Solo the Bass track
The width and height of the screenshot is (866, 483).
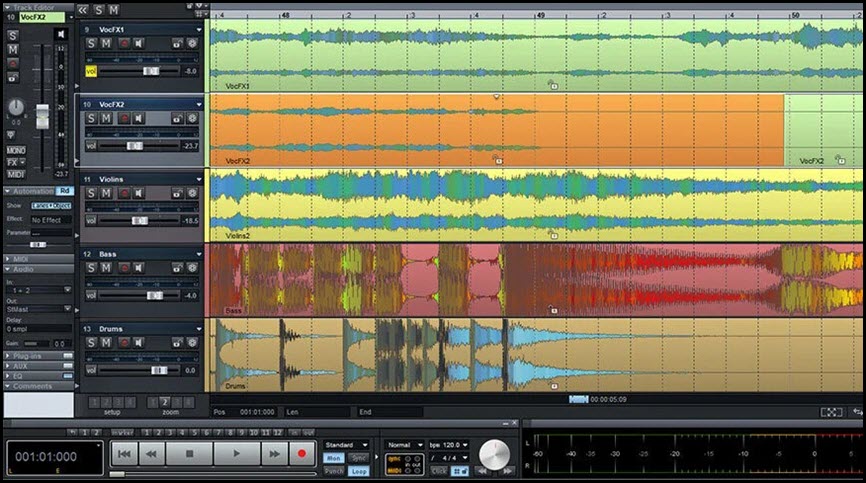tap(91, 268)
